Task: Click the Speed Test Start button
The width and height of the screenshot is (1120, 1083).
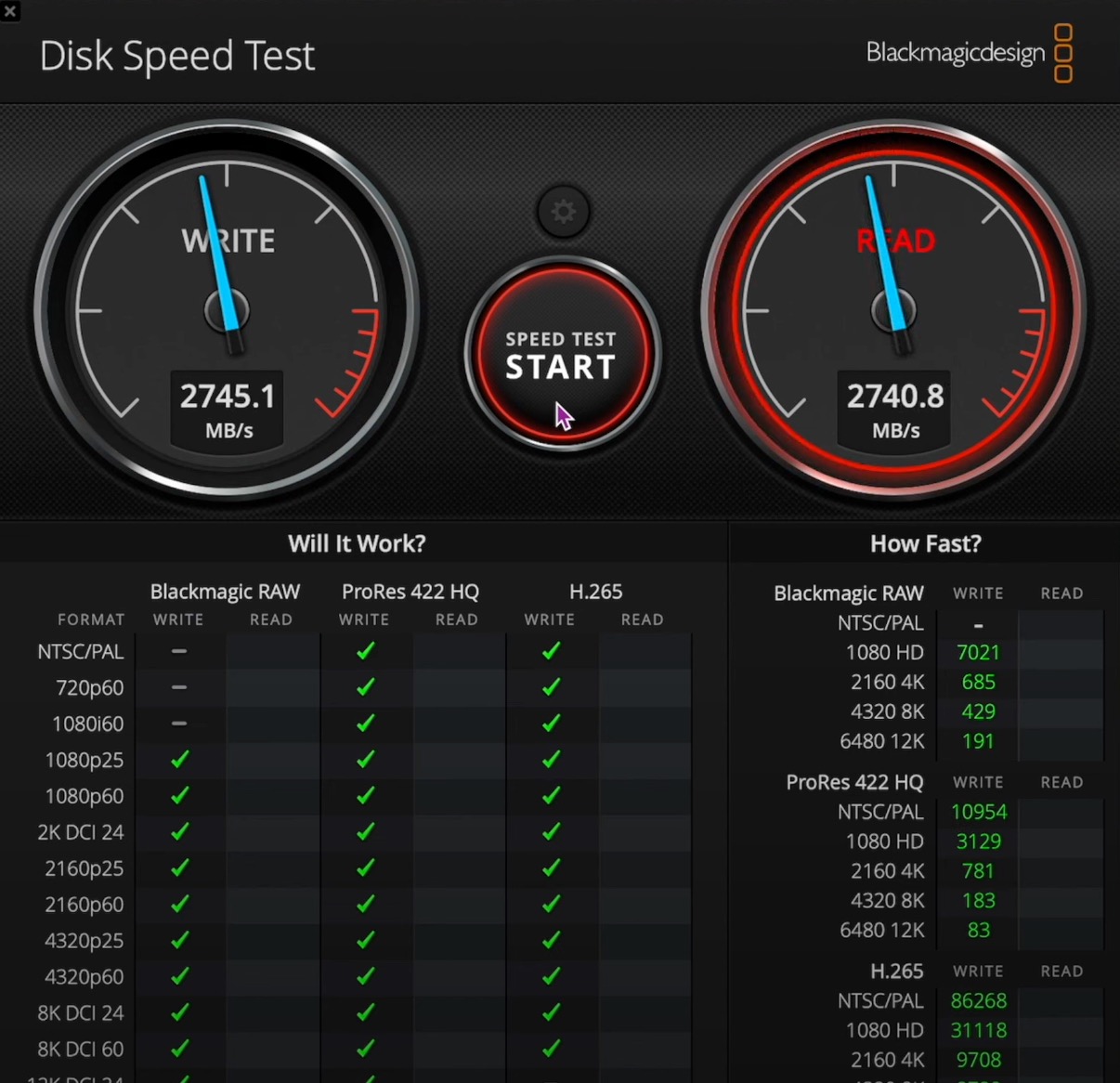Action: point(562,354)
